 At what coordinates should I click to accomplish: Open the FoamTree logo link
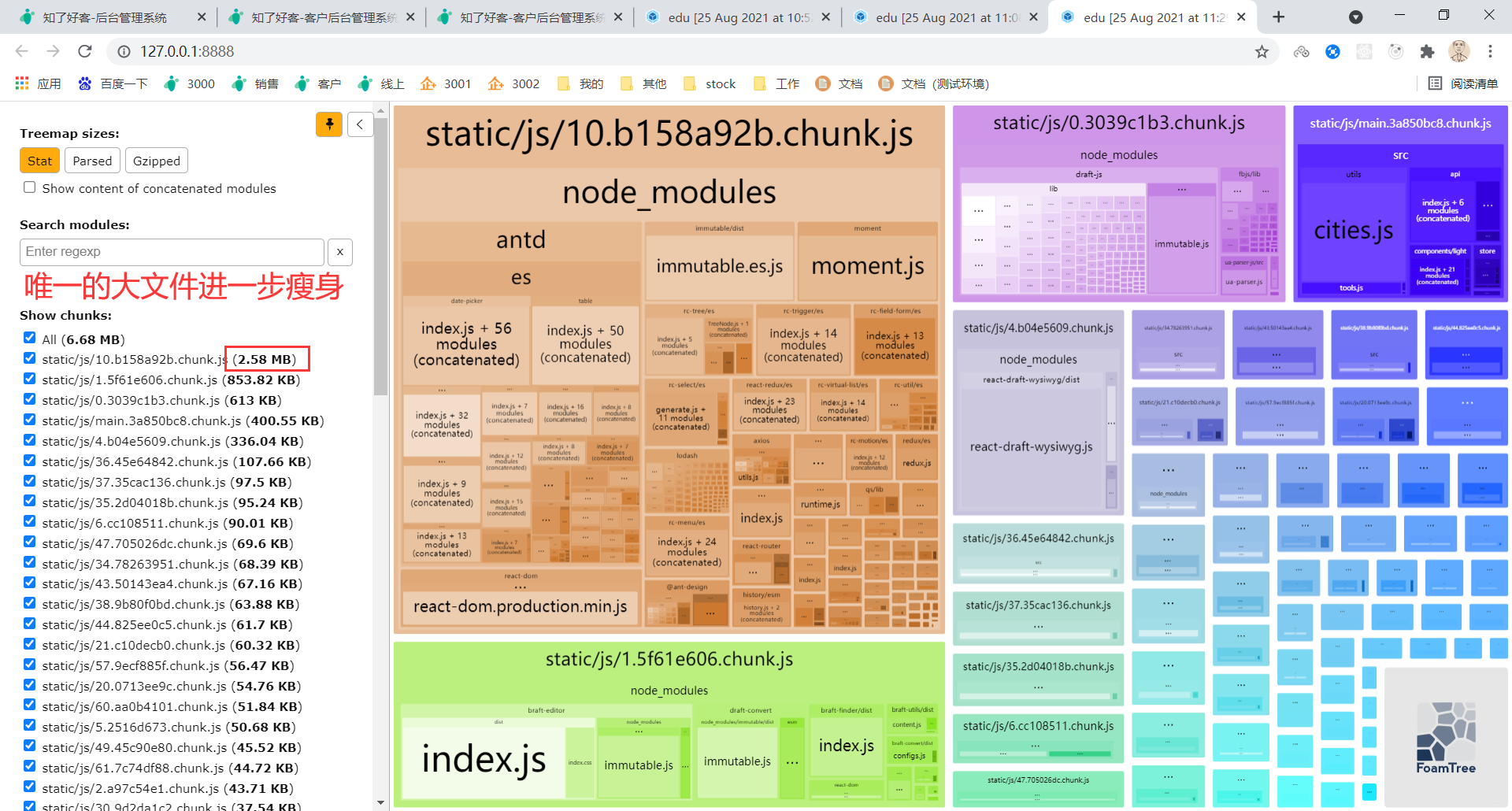pyautogui.click(x=1446, y=736)
